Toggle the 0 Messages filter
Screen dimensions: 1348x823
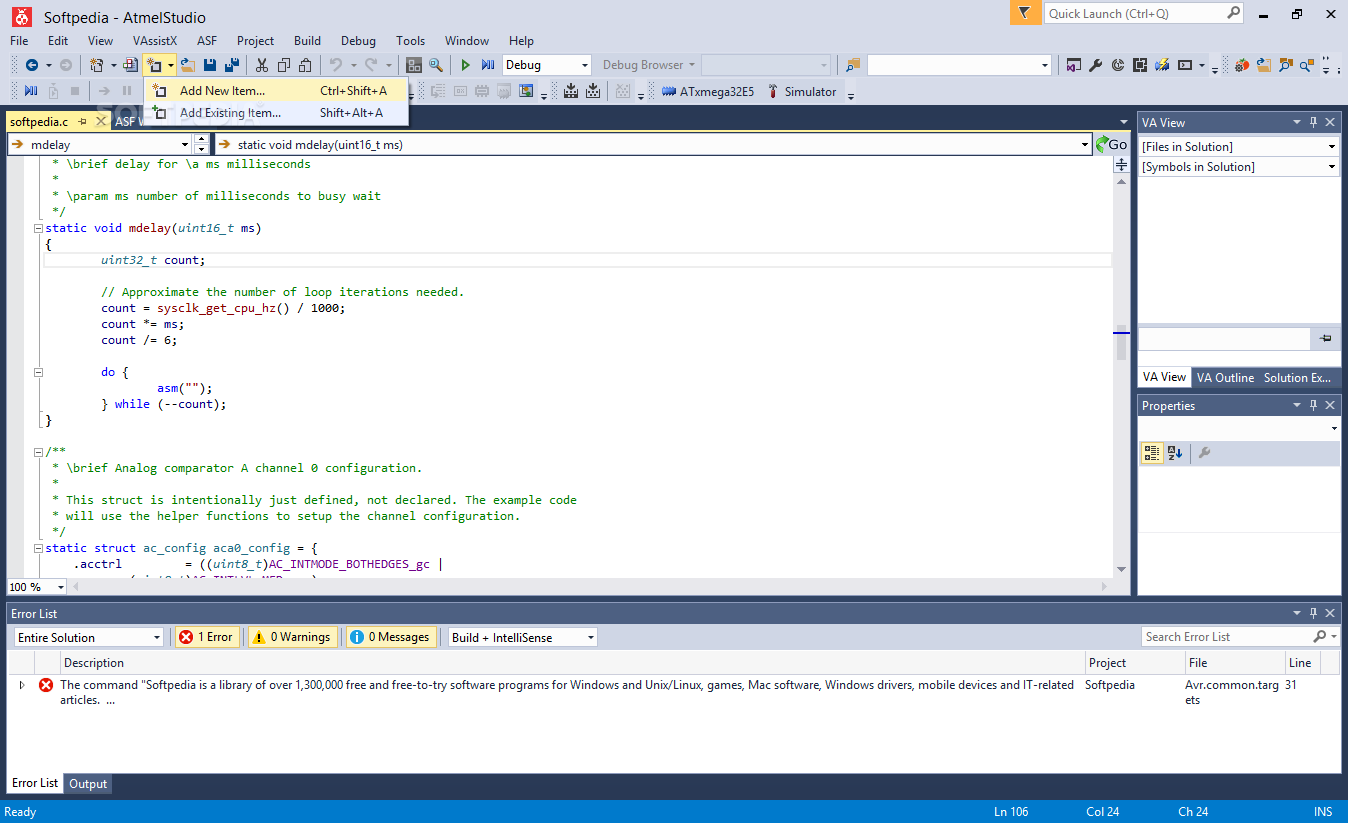pos(392,637)
